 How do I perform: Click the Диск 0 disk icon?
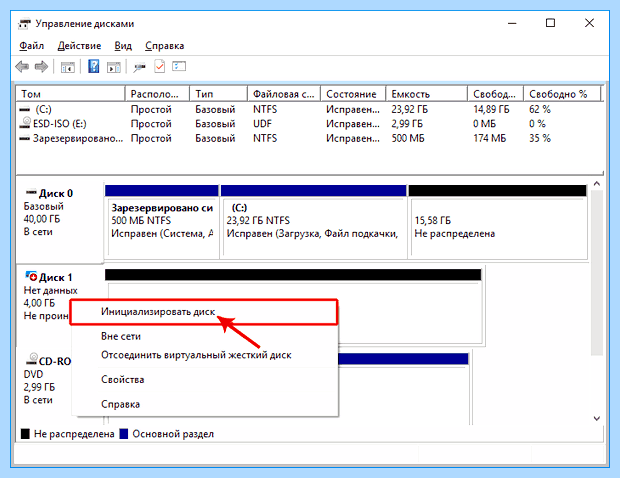(x=31, y=193)
